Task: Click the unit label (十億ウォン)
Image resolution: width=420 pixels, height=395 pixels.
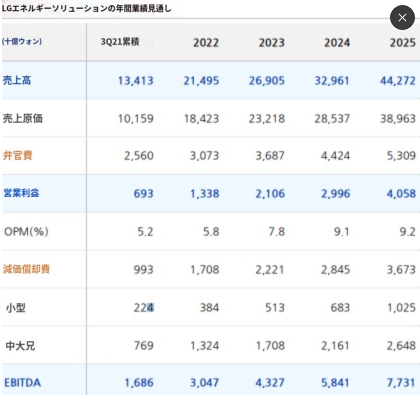Action: [x=22, y=41]
